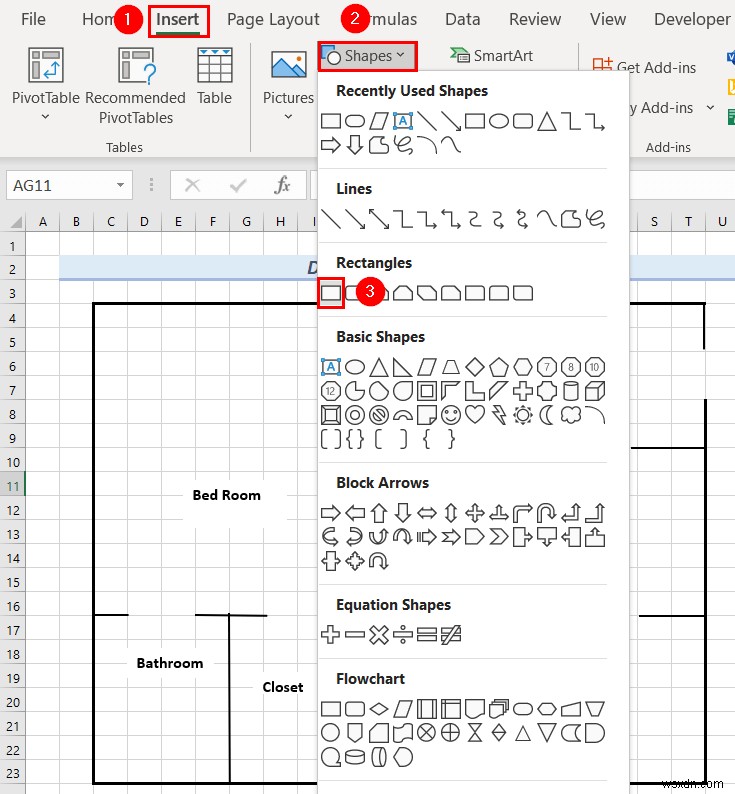This screenshot has width=735, height=794.
Task: Select the Scribble line in Lines section
Action: click(595, 219)
